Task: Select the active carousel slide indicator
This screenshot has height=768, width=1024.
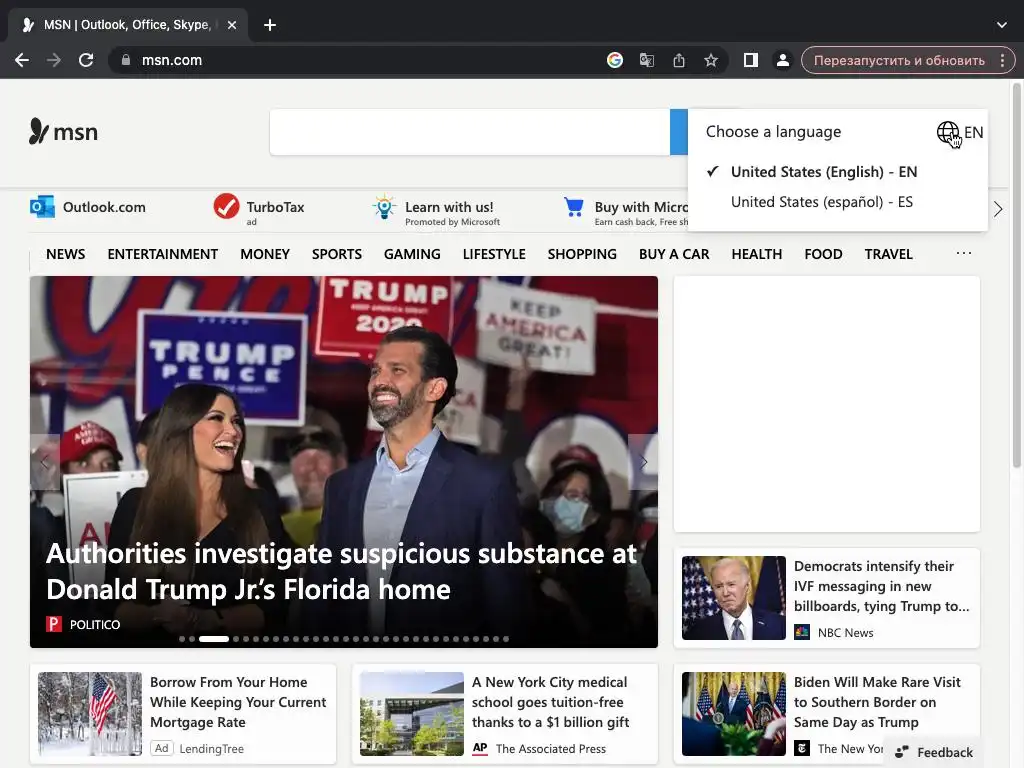Action: point(214,639)
